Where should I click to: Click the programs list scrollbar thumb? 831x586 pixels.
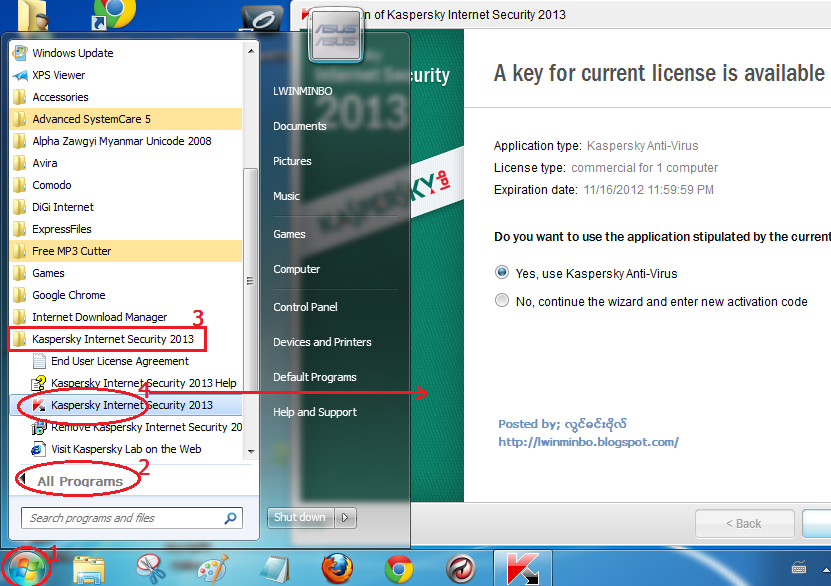click(x=251, y=281)
